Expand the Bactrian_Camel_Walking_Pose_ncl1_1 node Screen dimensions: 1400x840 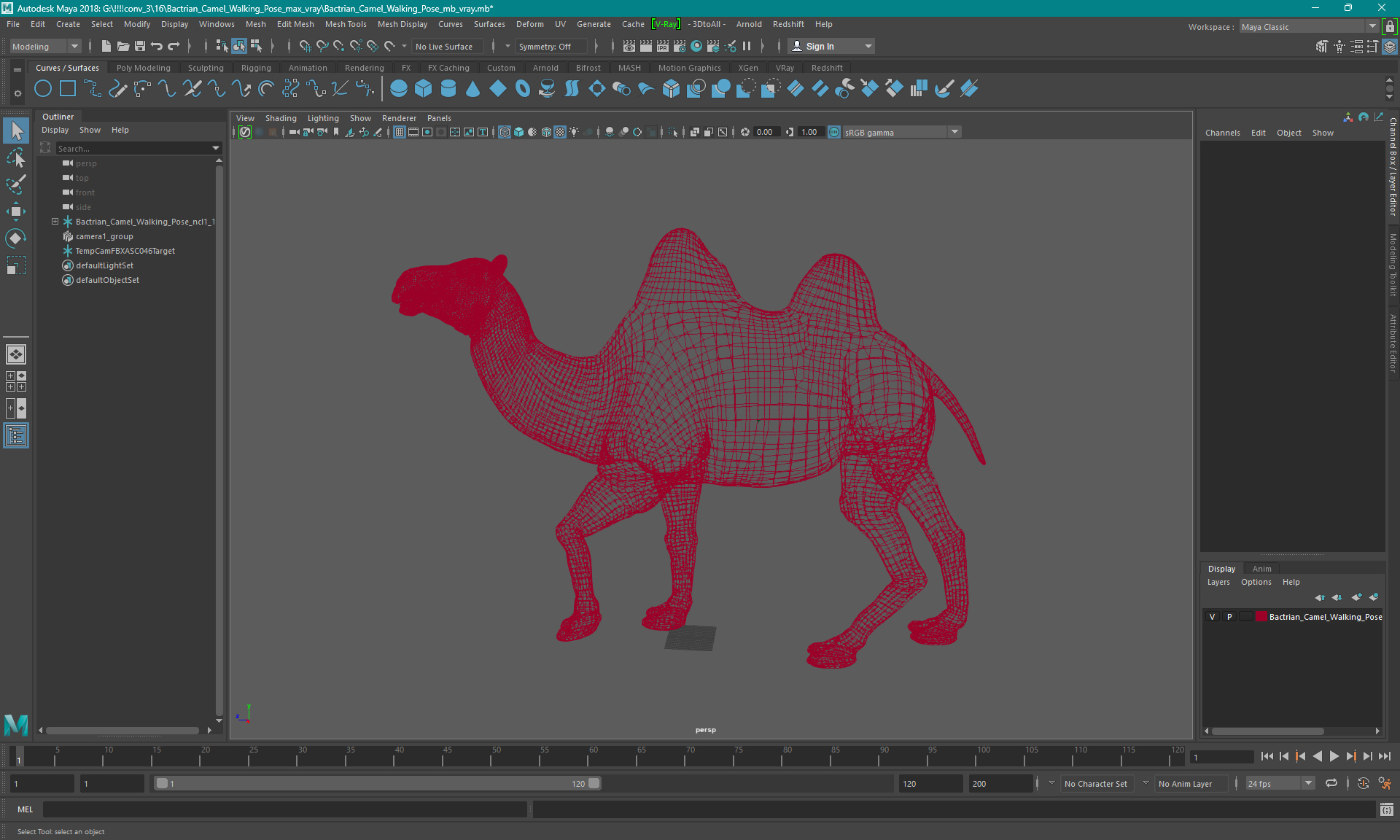pos(55,222)
